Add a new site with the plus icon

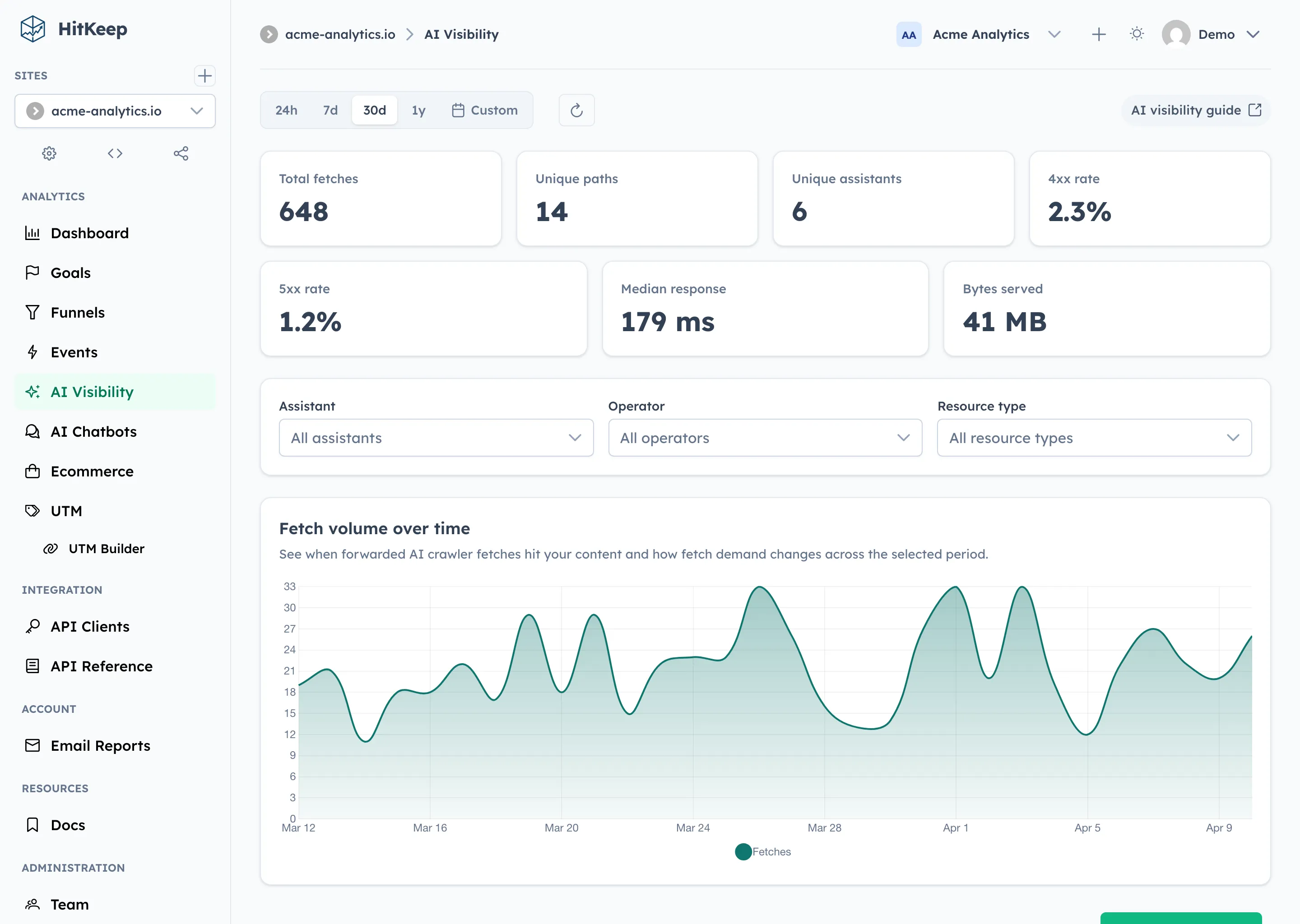[205, 76]
